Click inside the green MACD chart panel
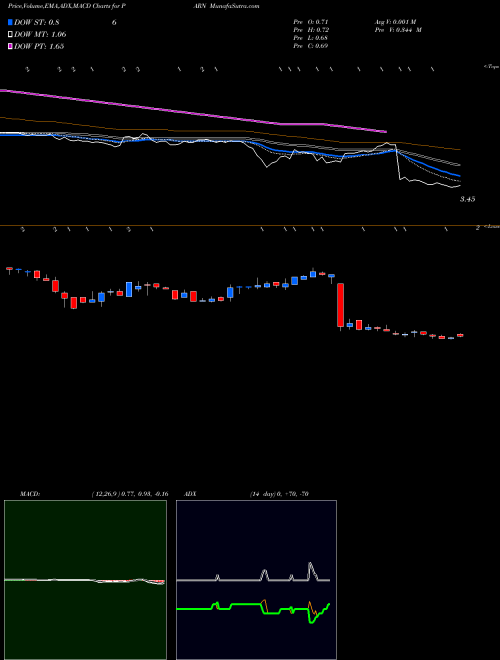 [x=85, y=580]
